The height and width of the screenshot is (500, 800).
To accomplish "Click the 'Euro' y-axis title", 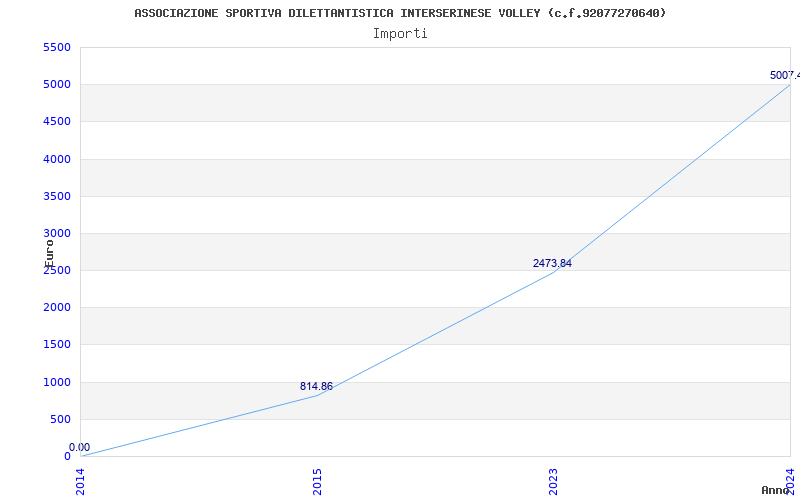I will 49,254.
